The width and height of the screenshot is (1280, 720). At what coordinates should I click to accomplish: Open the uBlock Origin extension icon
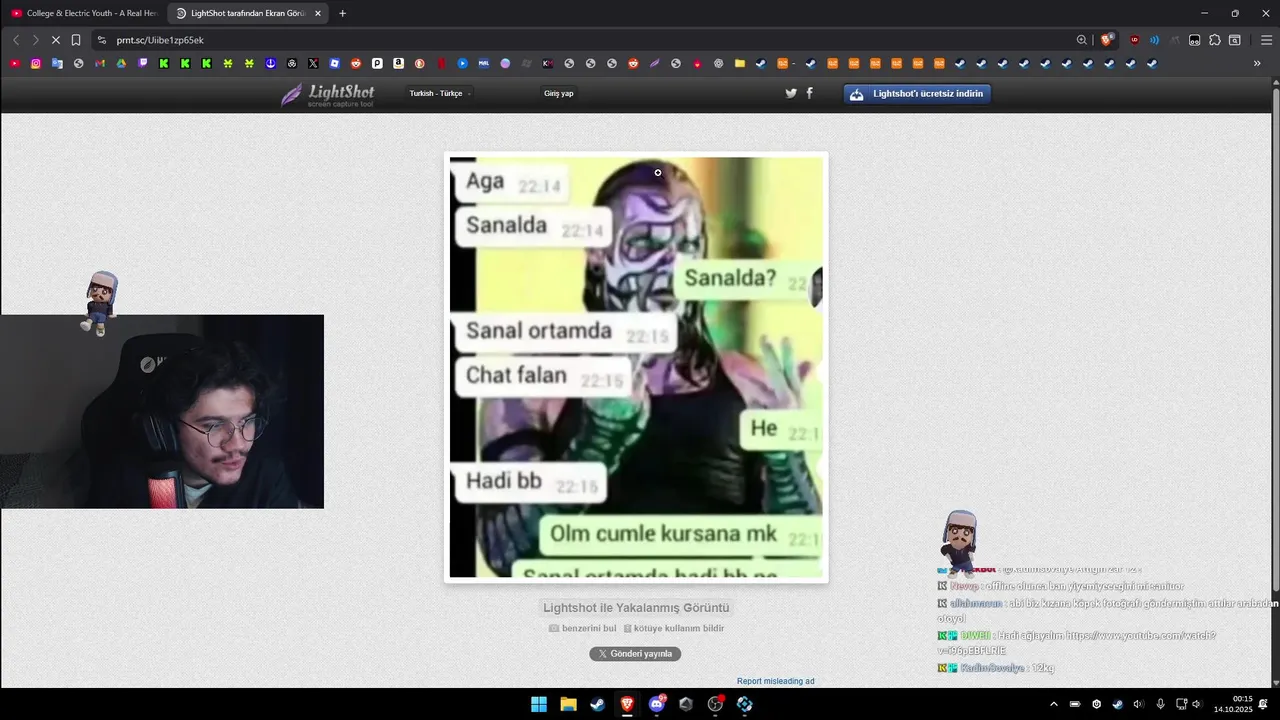(x=1134, y=40)
